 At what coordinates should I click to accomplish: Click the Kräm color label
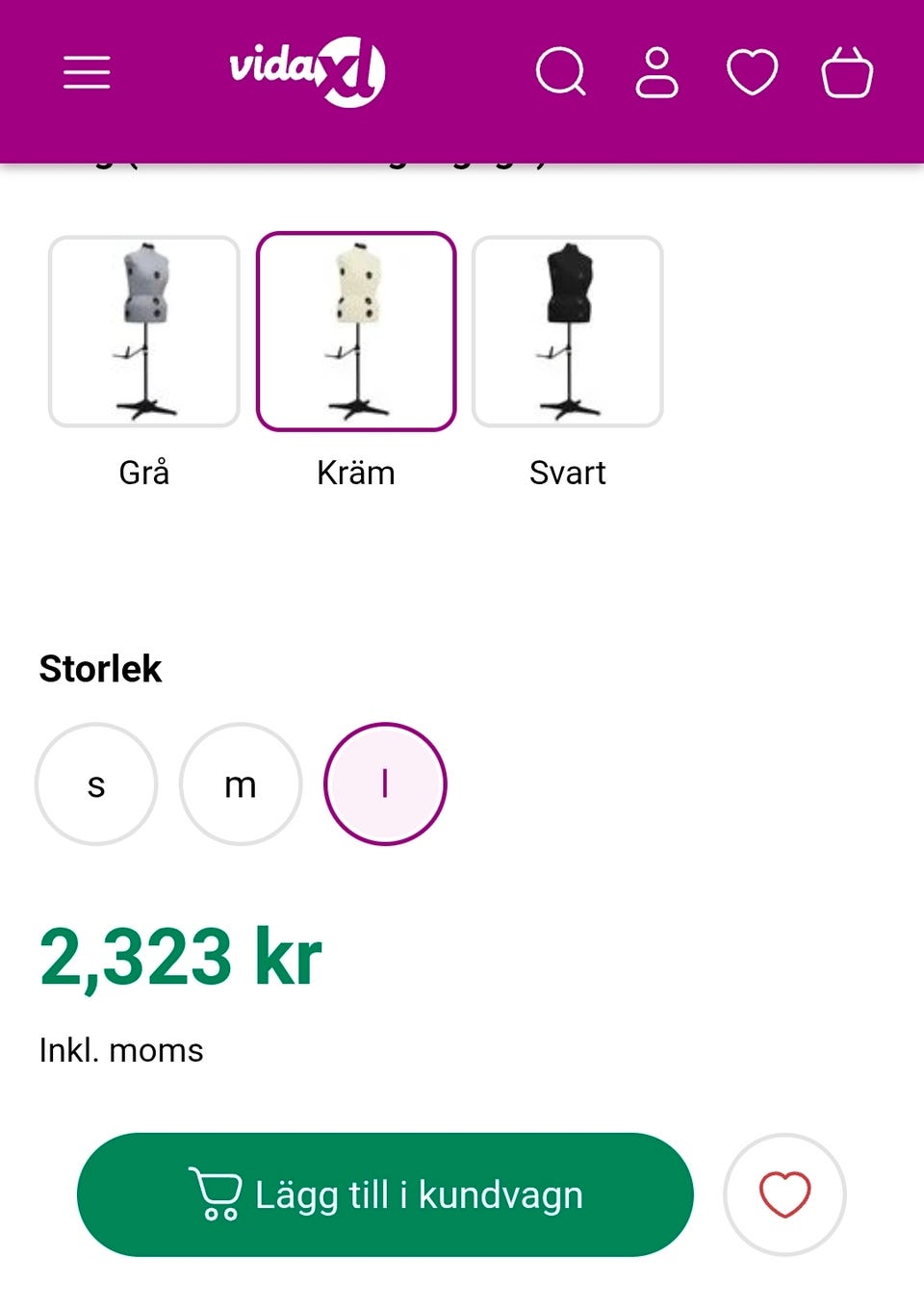click(356, 473)
